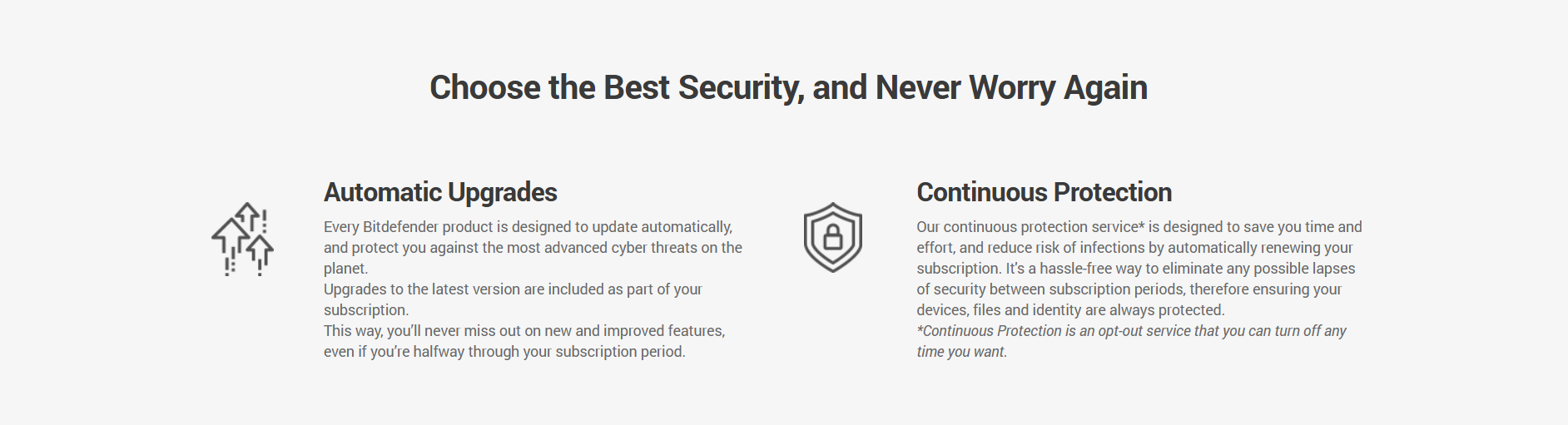
Task: Click the shield with padlock icon
Action: click(x=832, y=237)
